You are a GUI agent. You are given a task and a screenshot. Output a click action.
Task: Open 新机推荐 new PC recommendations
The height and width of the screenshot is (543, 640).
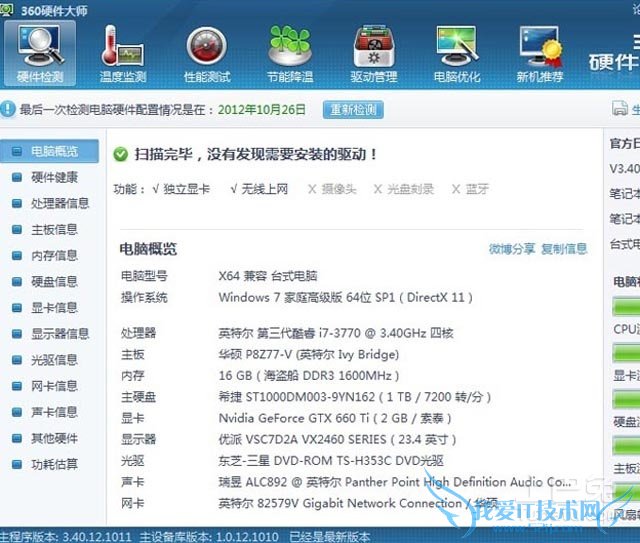[x=540, y=53]
